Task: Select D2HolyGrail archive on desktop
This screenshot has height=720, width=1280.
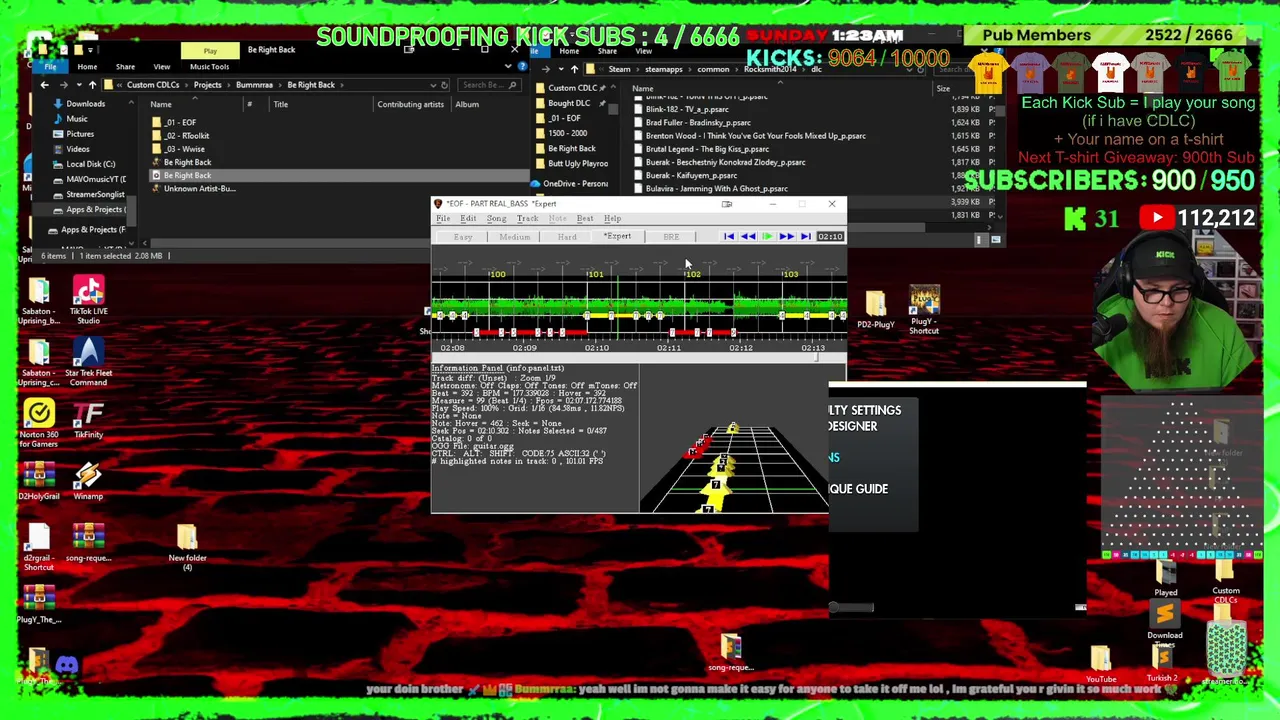Action: (39, 481)
